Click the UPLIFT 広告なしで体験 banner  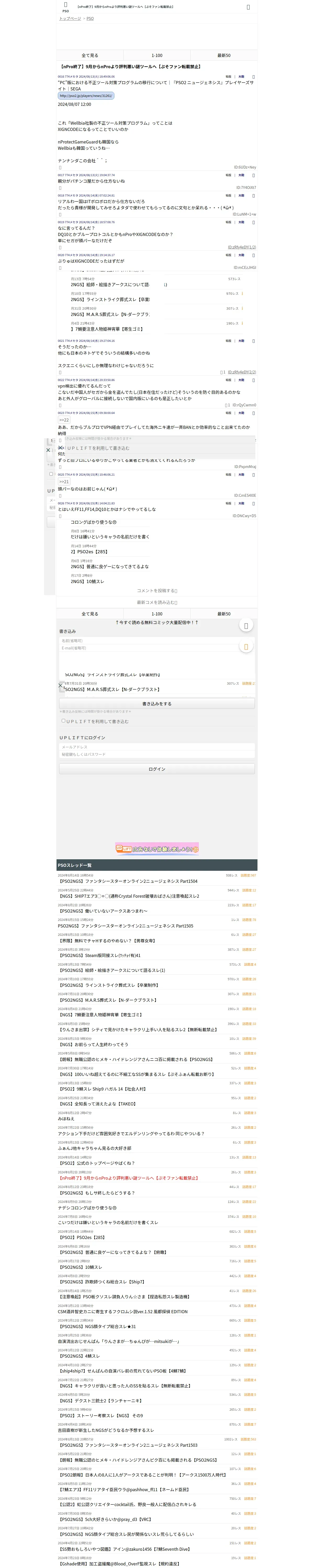157,849
